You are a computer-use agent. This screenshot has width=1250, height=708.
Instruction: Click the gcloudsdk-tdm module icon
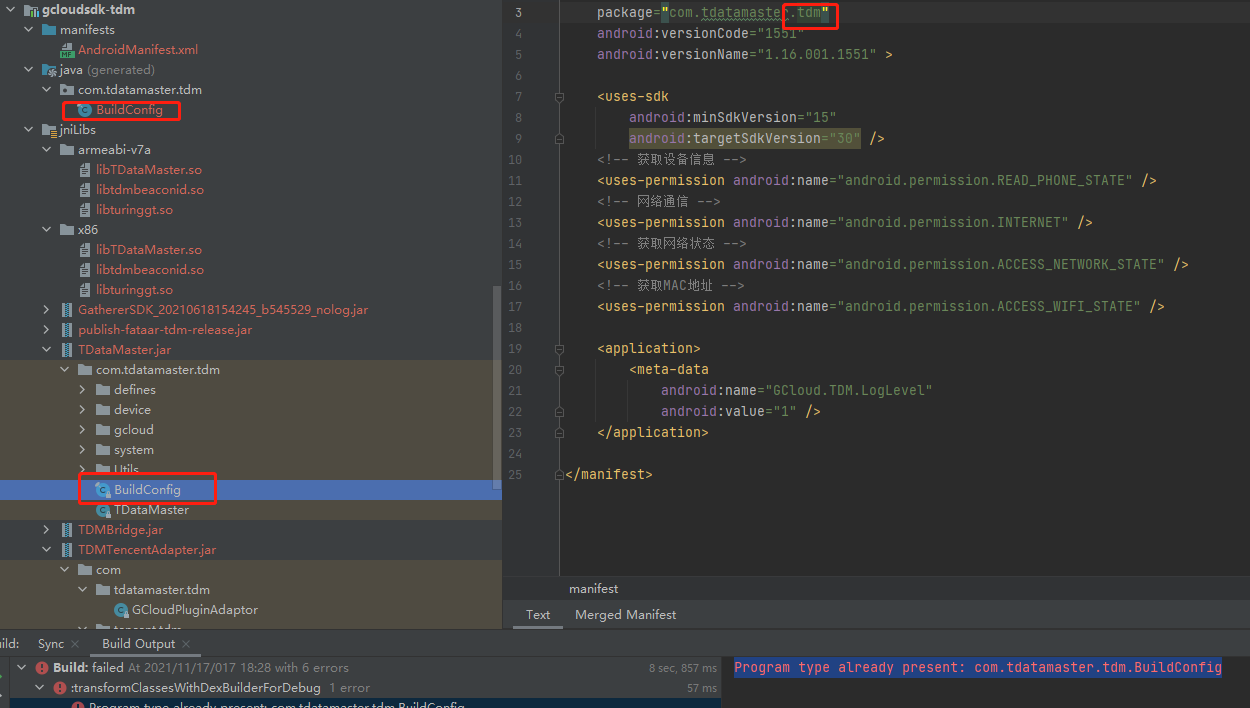30,10
